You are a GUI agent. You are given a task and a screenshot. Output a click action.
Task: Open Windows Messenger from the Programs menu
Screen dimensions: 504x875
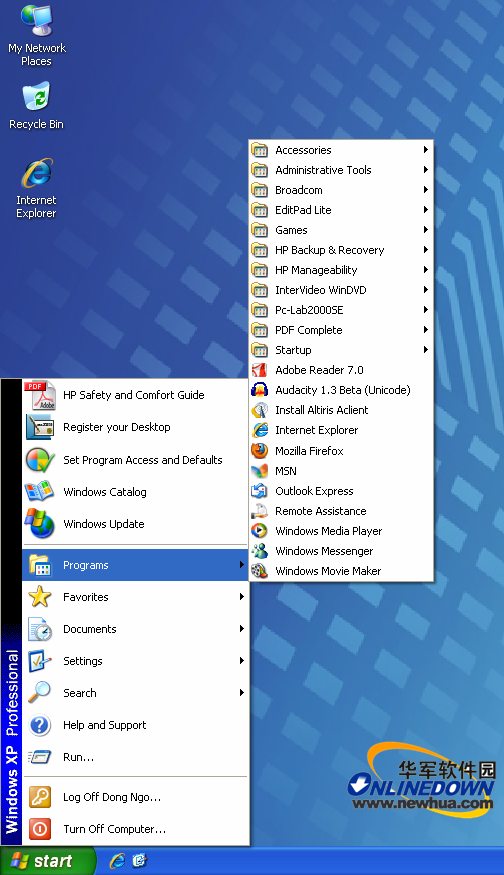(341, 551)
